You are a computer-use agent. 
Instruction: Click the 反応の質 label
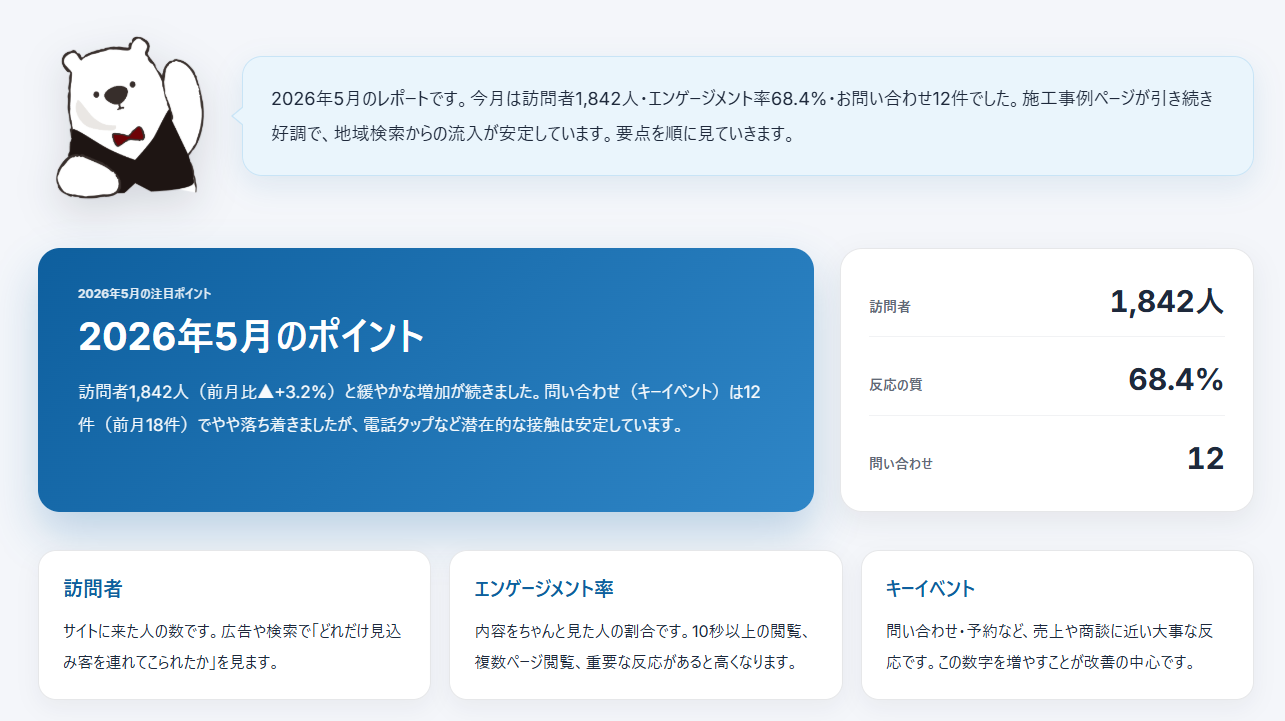point(896,385)
